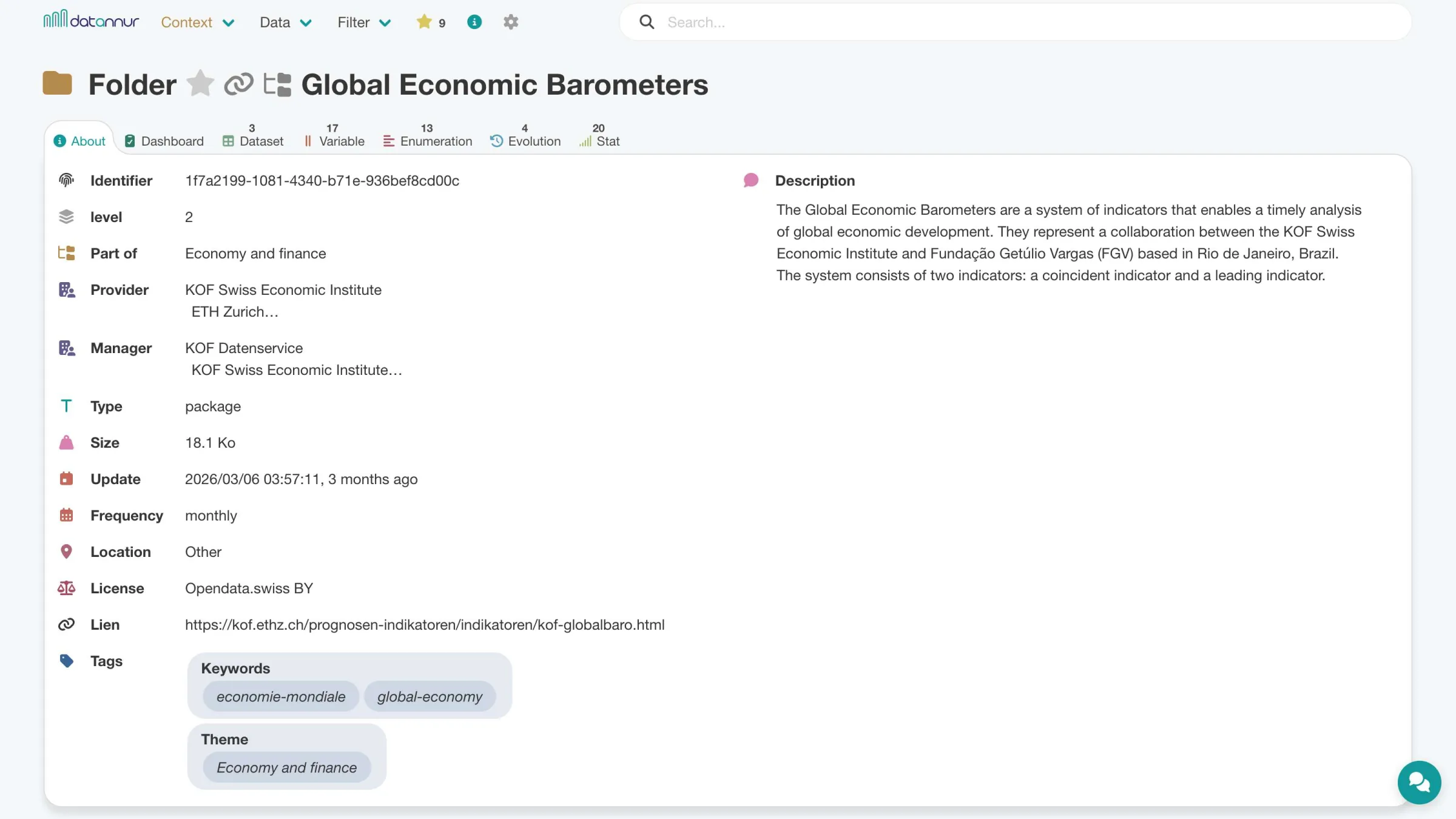Viewport: 1456px width, 819px height.
Task: Click the 18.1 Ko size value
Action: tap(210, 443)
